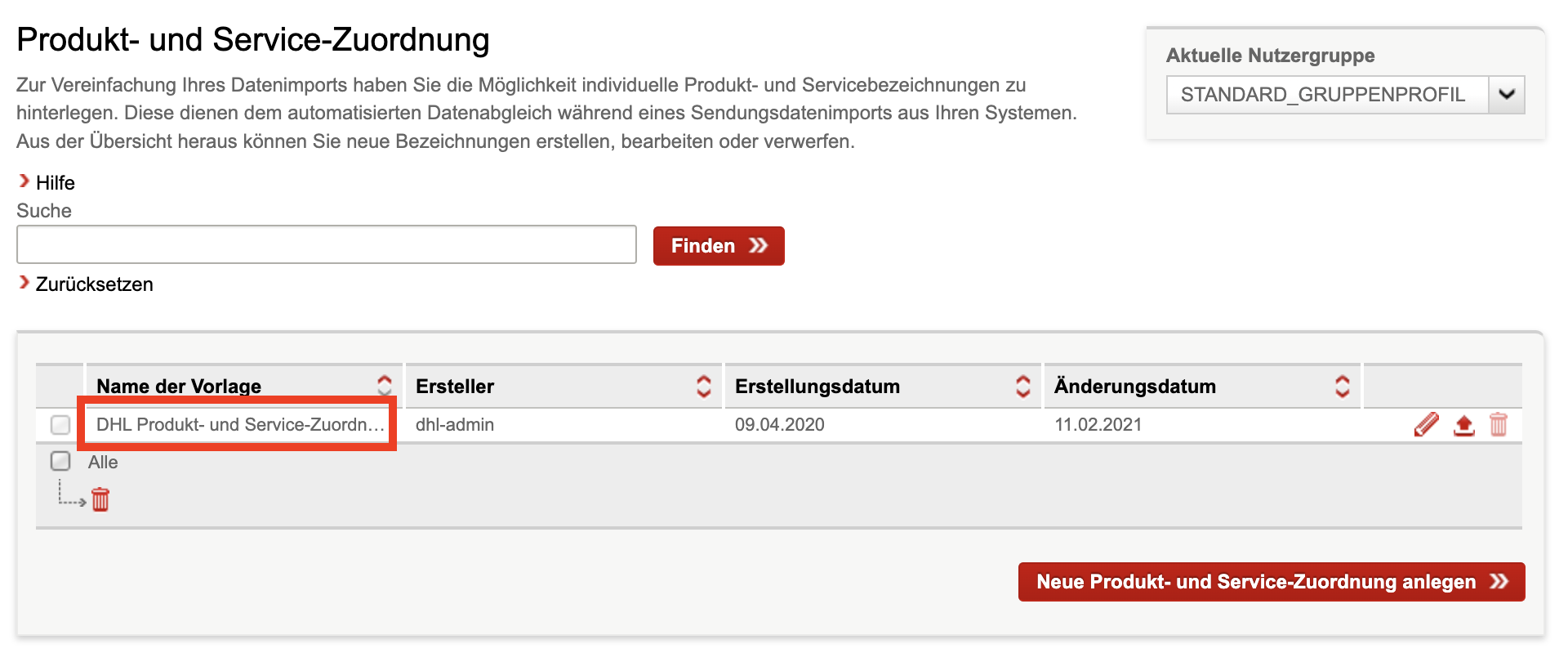Sort by Erstellungsdatum column arrows
Viewport: 1568px width, 662px height.
(x=1023, y=386)
